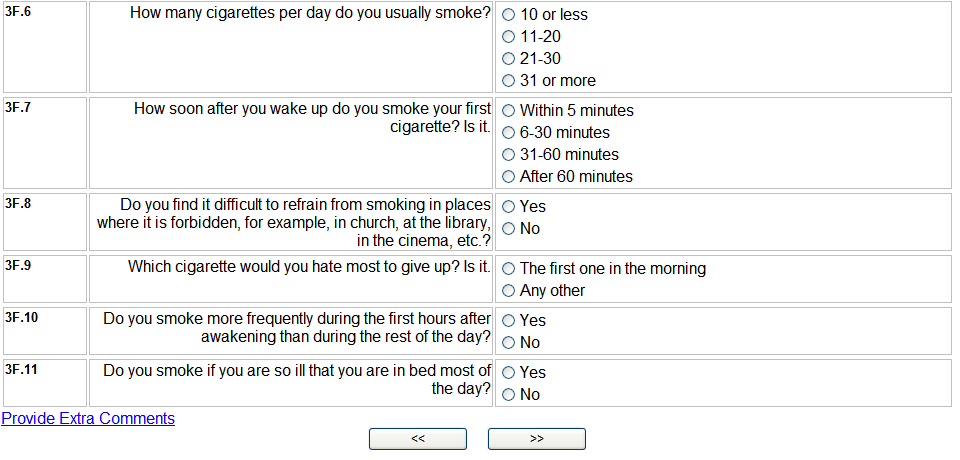
Task: Go to previous page with << button
Action: [x=418, y=439]
